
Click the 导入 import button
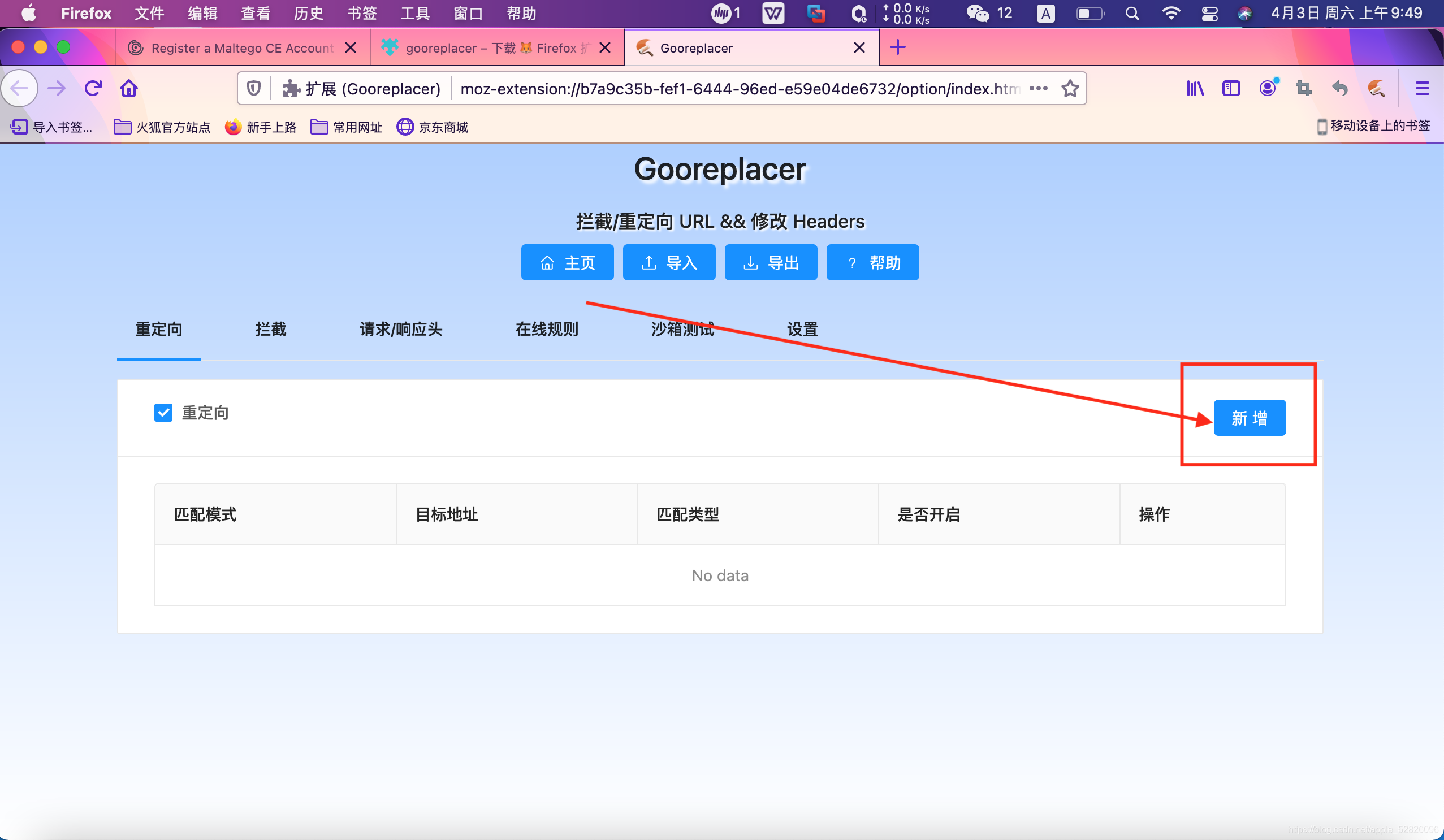point(669,263)
